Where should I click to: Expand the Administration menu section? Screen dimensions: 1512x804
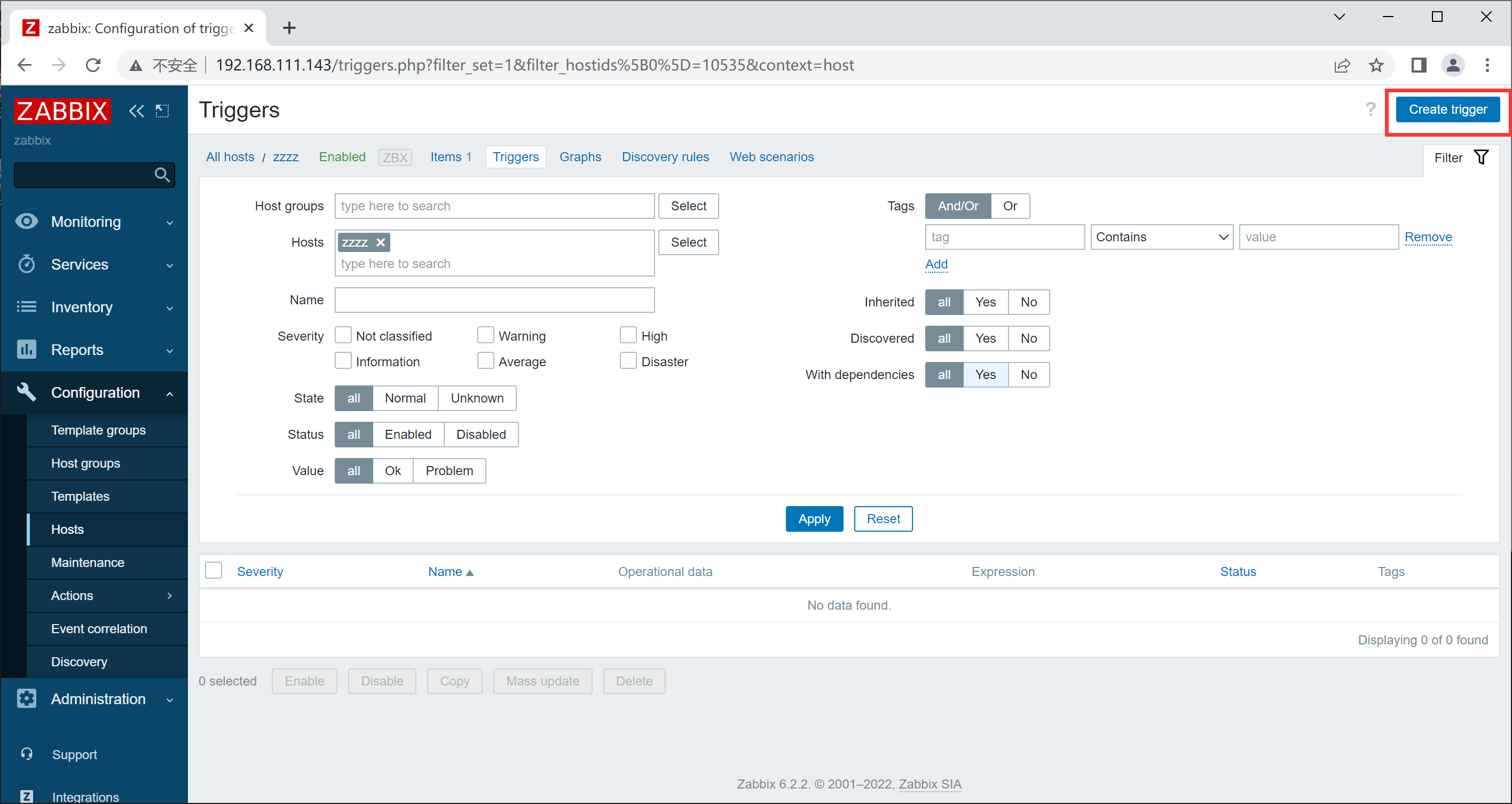tap(170, 700)
